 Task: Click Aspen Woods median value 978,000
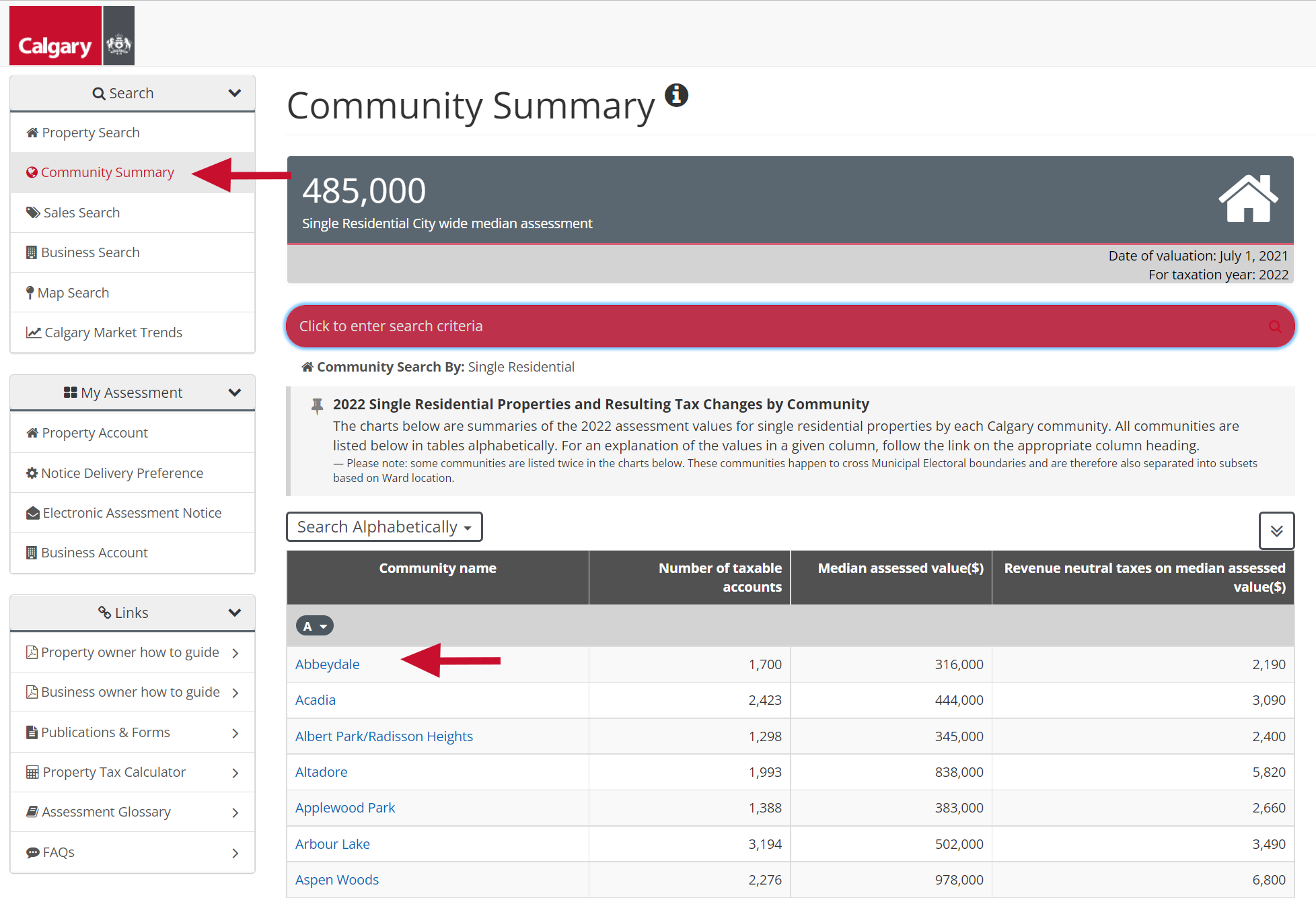pyautogui.click(x=959, y=880)
